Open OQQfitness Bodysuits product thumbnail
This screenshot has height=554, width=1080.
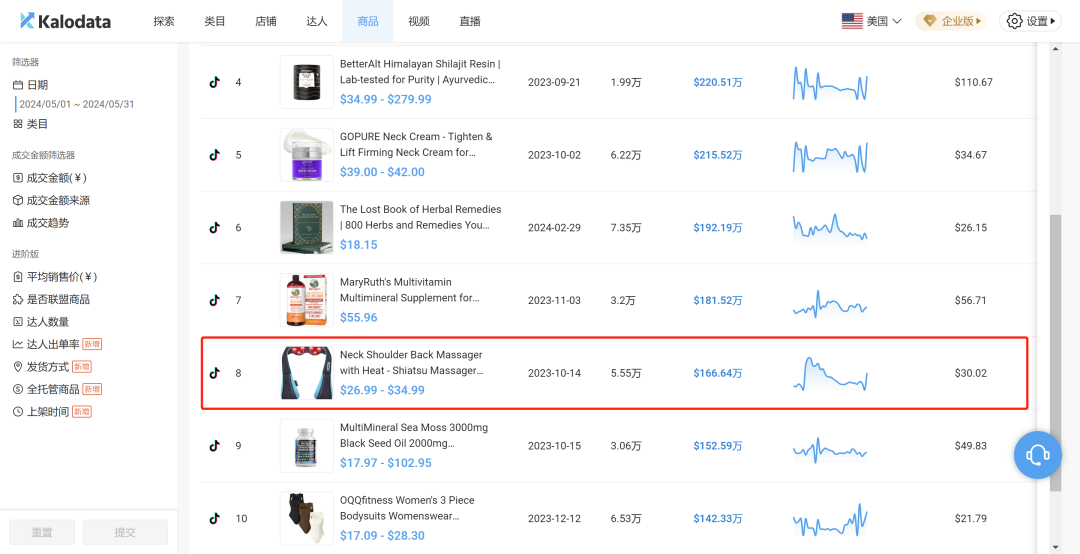tap(307, 518)
